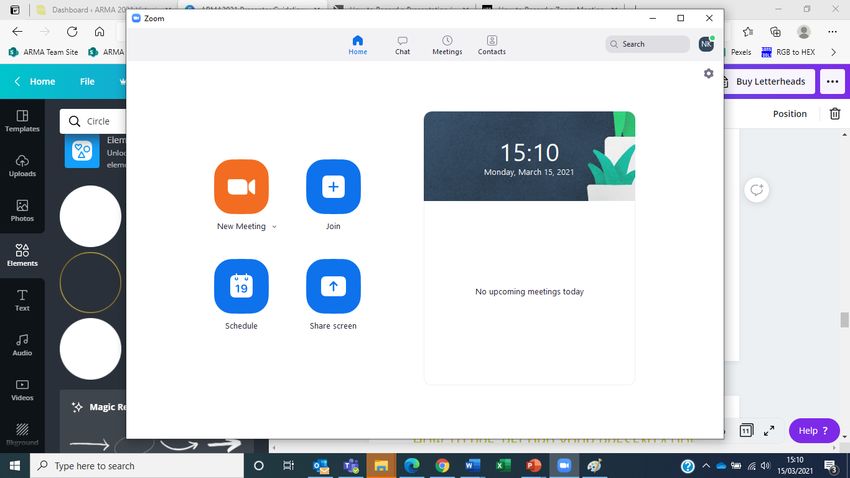850x478 pixels.
Task: Click the Share screen button
Action: point(333,286)
